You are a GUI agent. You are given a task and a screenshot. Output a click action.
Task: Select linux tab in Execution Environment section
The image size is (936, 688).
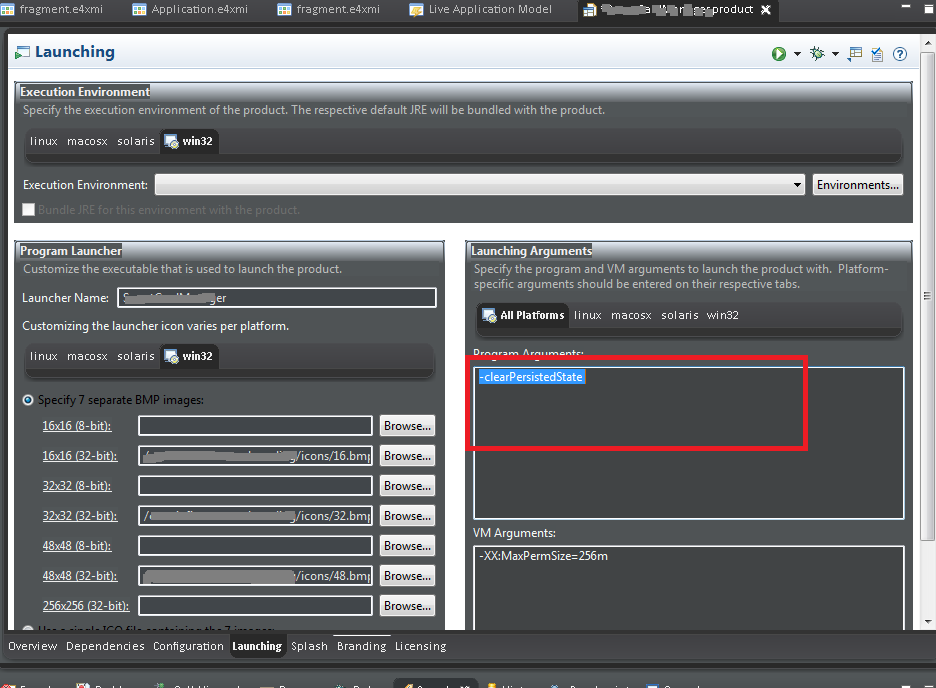[x=44, y=141]
